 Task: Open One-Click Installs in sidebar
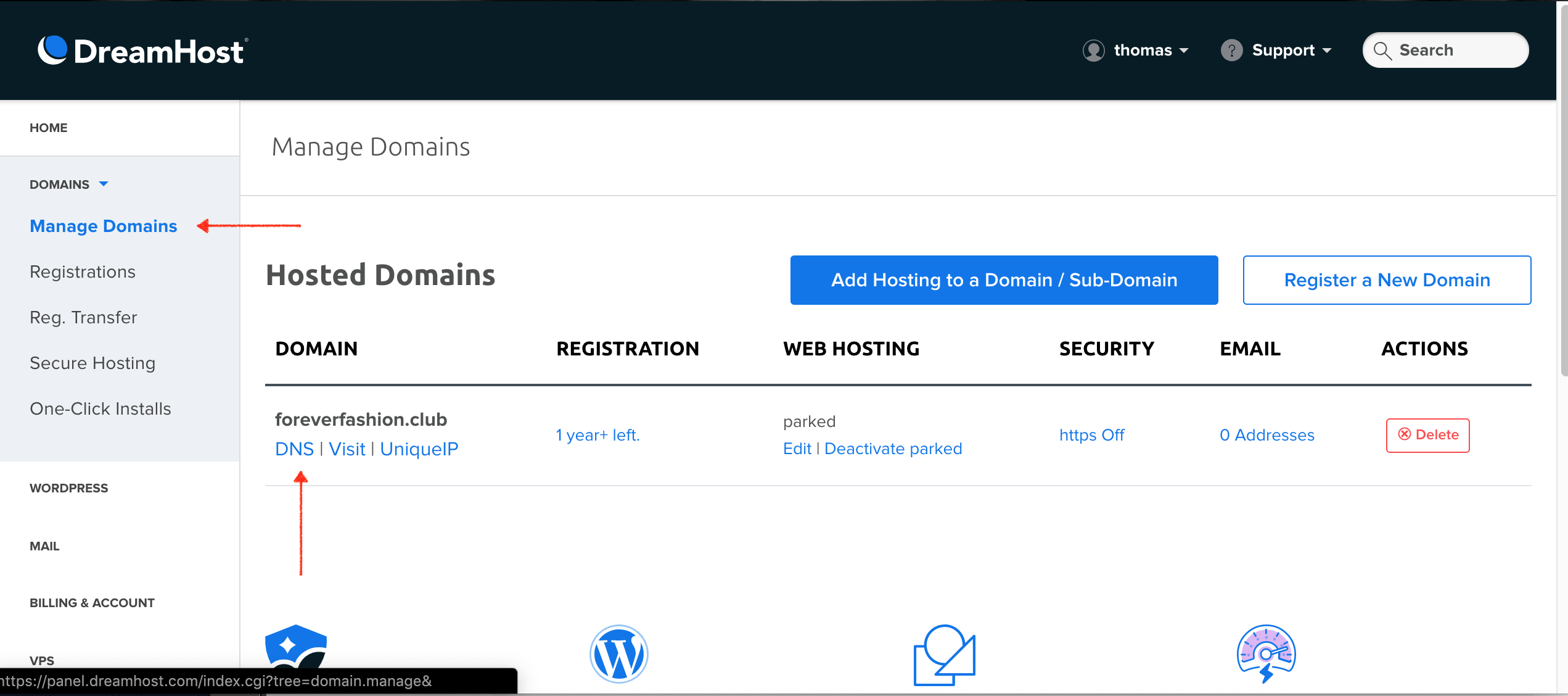coord(101,409)
